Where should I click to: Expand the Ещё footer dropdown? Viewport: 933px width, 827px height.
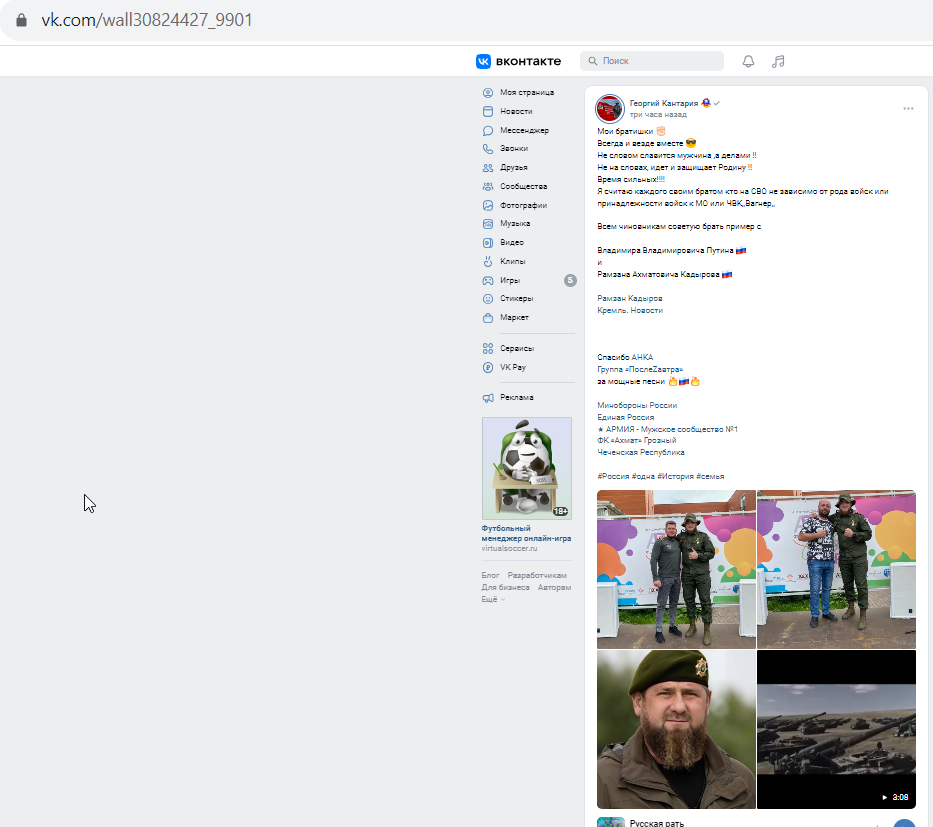point(493,600)
